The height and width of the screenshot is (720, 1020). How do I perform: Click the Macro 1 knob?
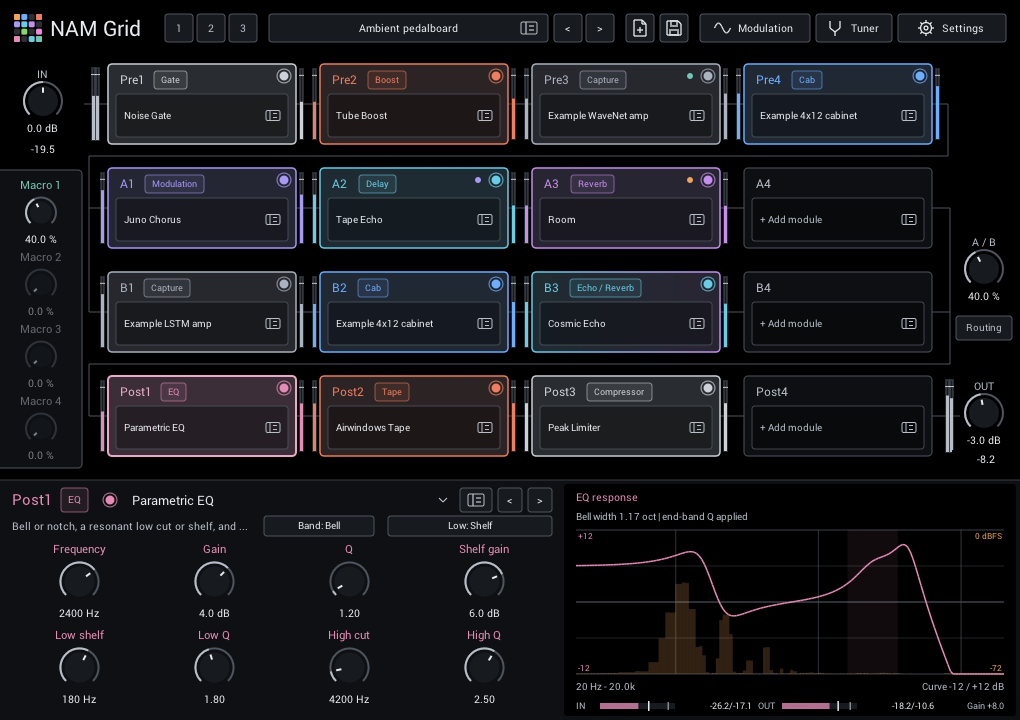pyautogui.click(x=40, y=212)
